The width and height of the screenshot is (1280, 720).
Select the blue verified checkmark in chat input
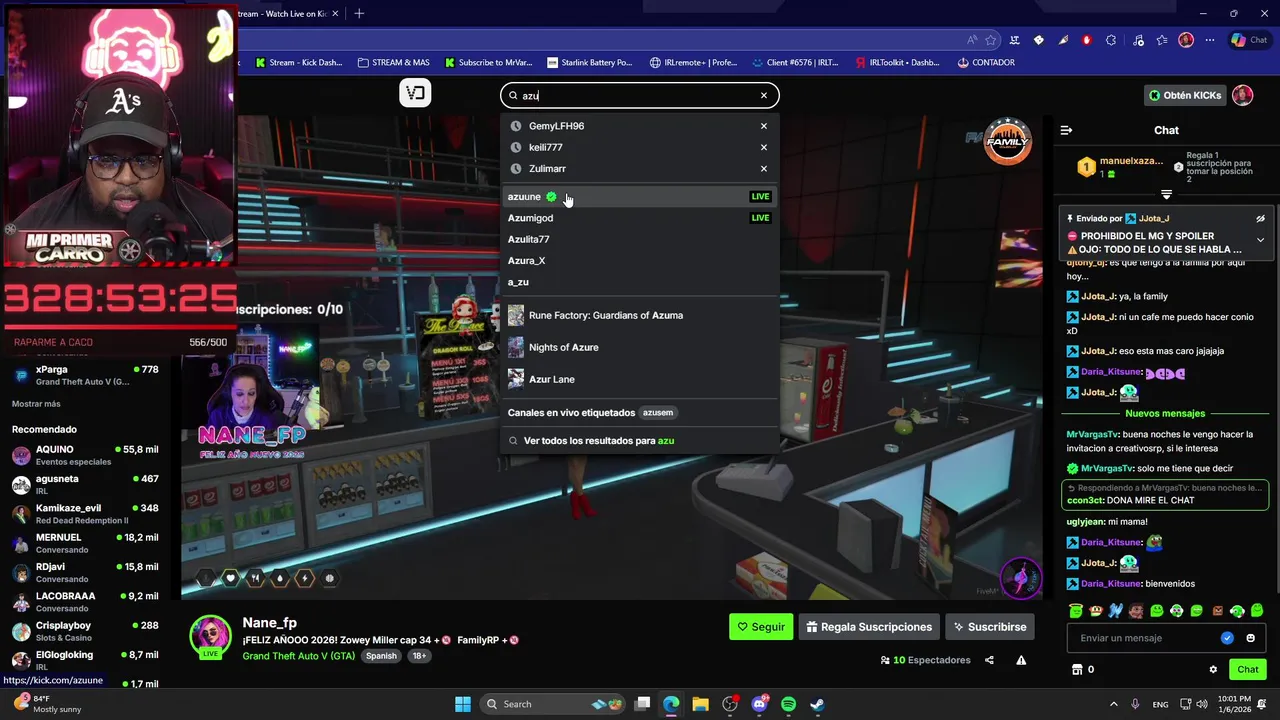(x=1227, y=638)
